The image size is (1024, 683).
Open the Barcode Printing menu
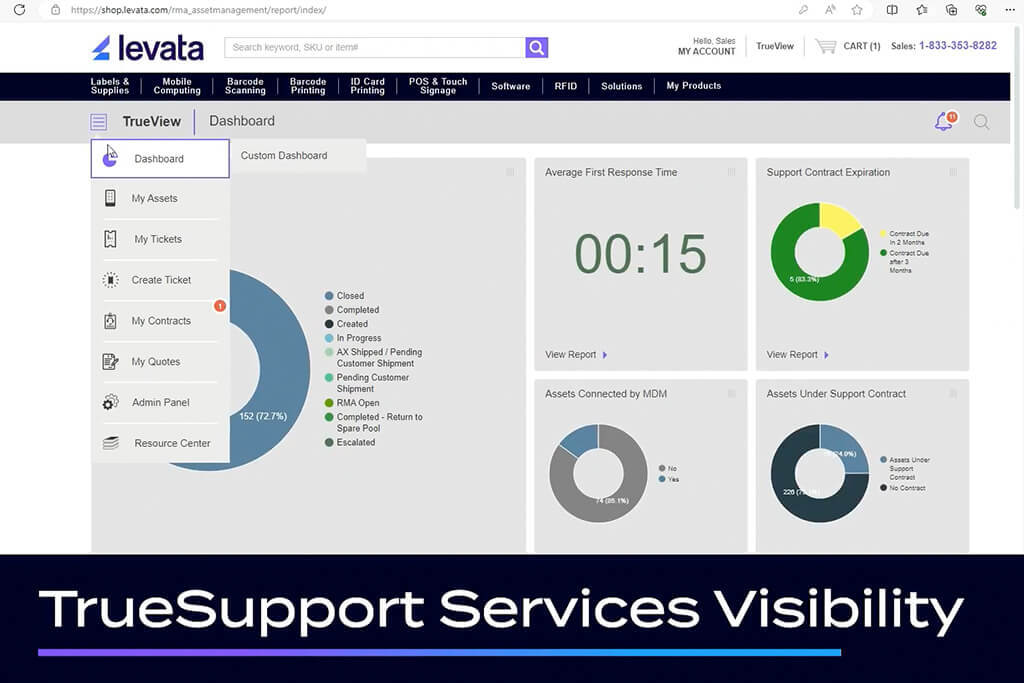point(308,86)
